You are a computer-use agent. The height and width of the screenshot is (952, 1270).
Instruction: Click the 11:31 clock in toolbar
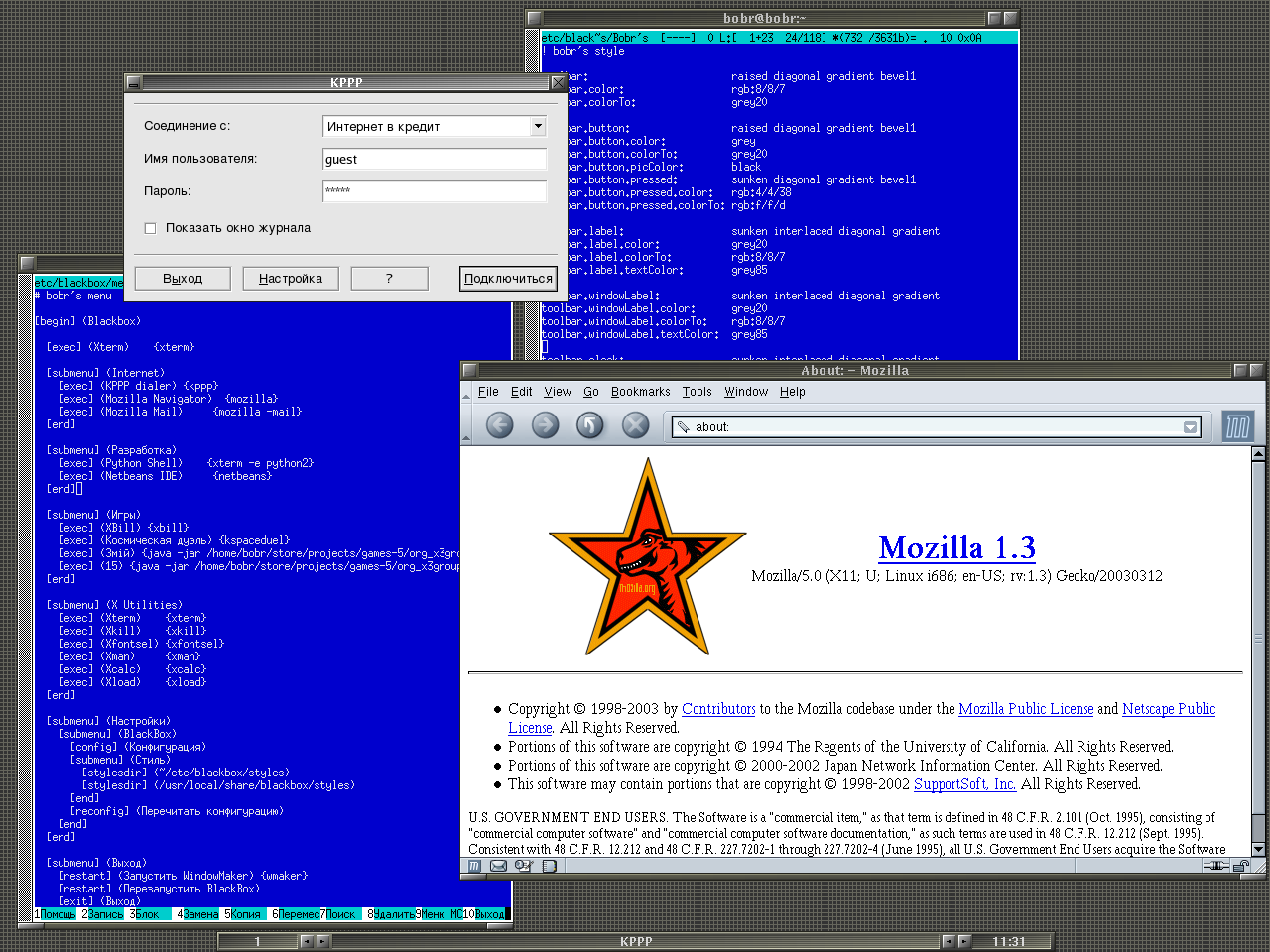pyautogui.click(x=1009, y=942)
